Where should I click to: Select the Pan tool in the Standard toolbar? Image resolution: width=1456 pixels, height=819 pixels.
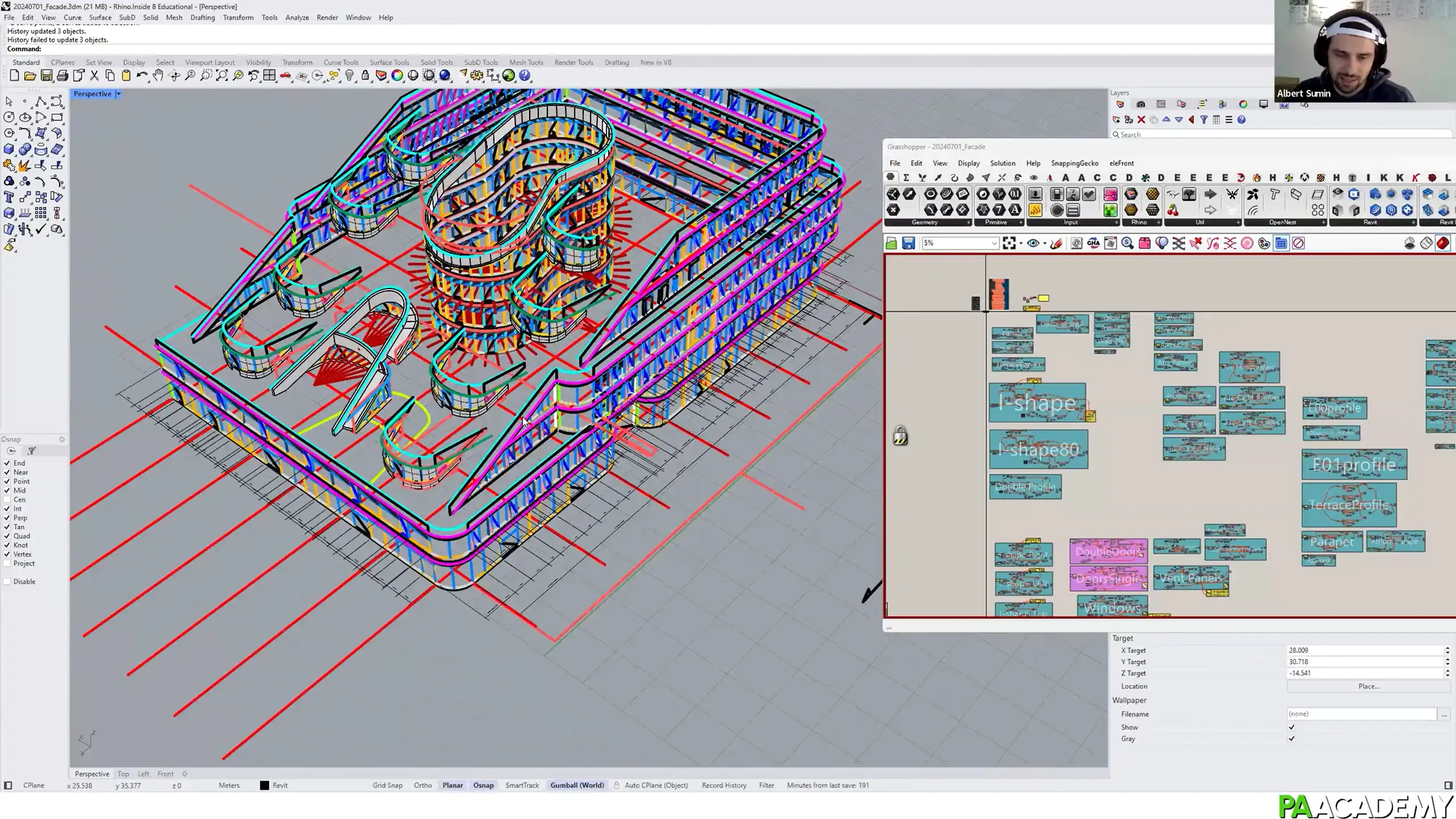(158, 75)
